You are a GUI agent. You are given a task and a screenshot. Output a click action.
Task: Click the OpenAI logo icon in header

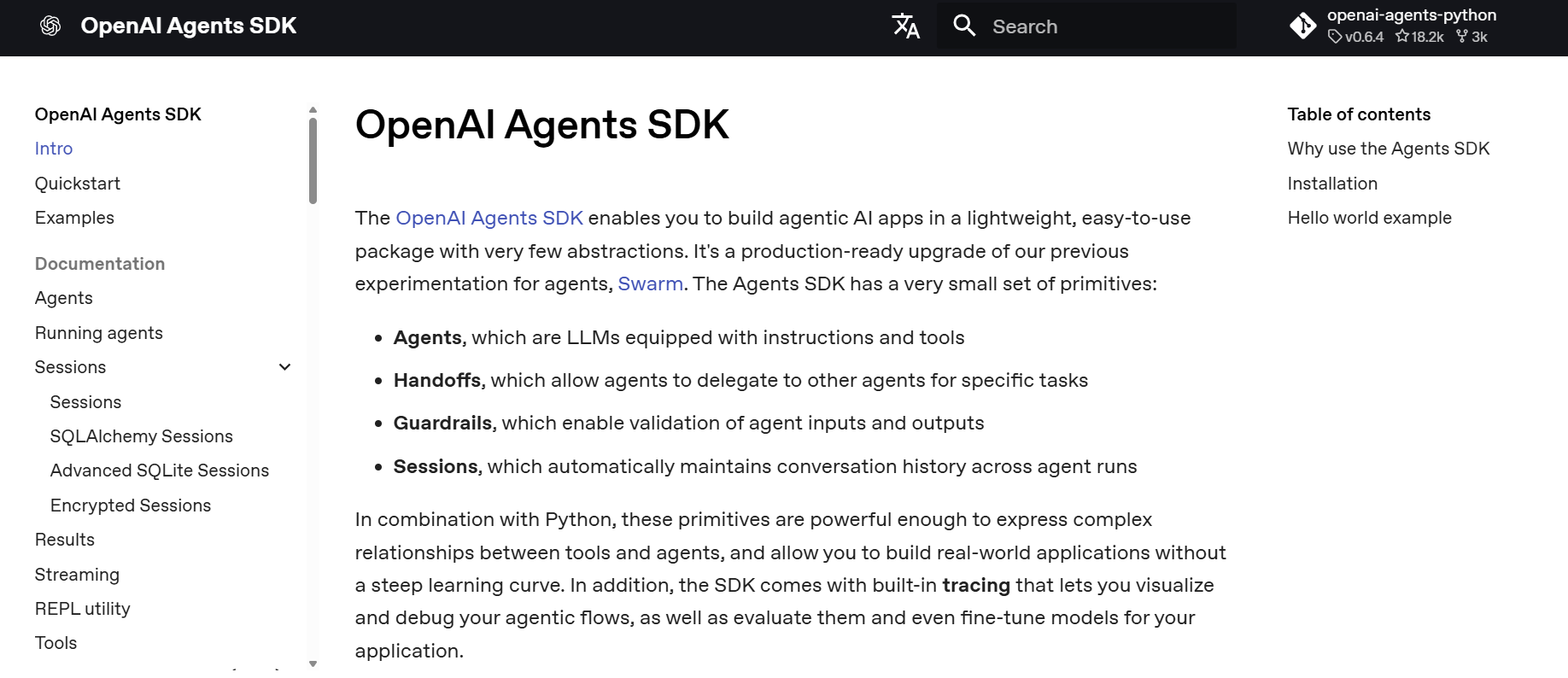50,26
